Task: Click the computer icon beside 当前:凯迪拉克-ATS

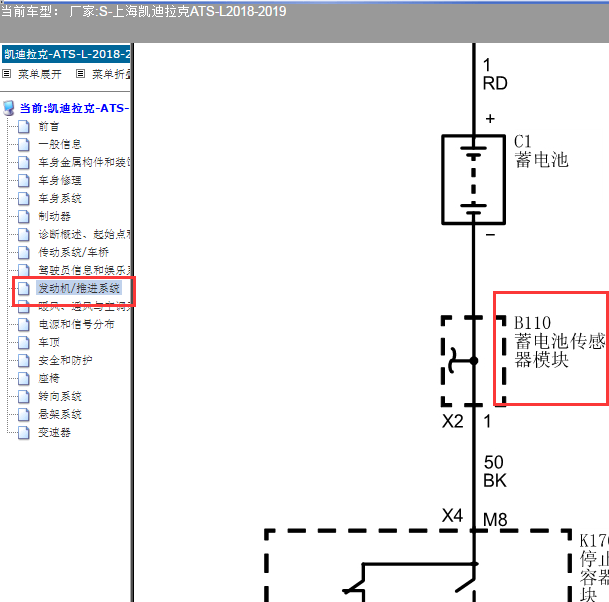Action: pyautogui.click(x=9, y=108)
